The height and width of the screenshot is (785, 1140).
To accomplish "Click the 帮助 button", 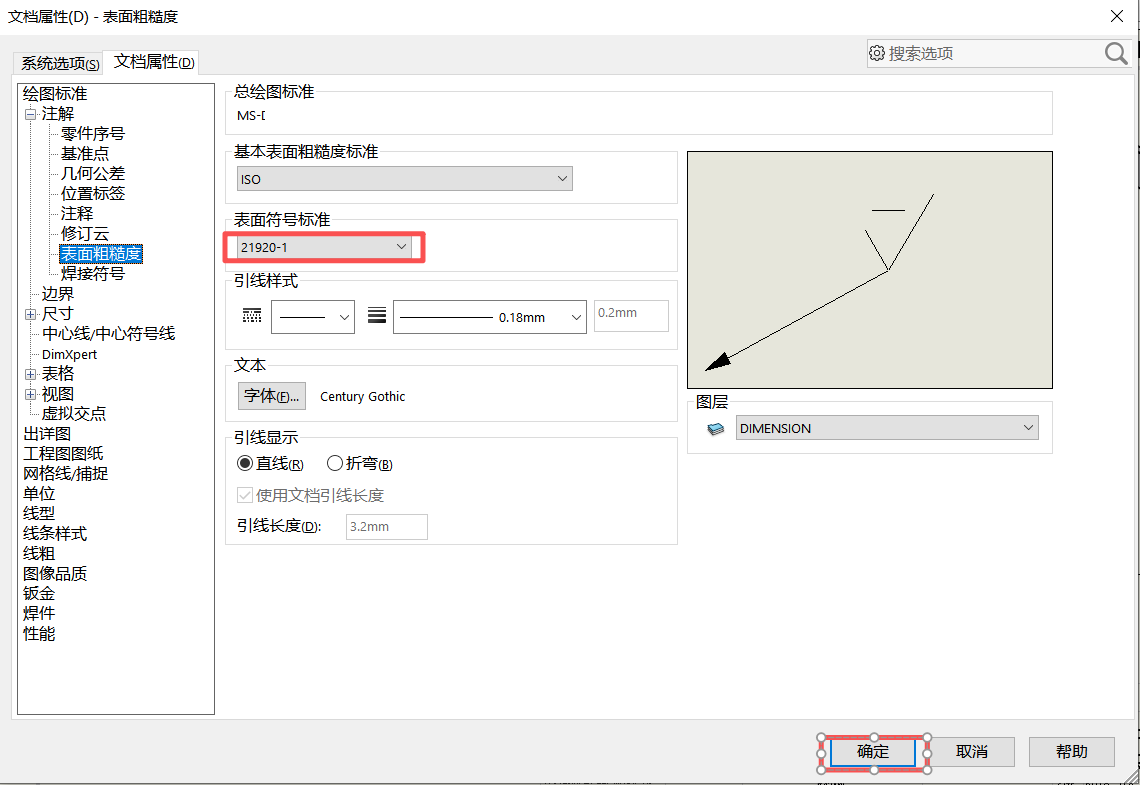I will click(1072, 752).
